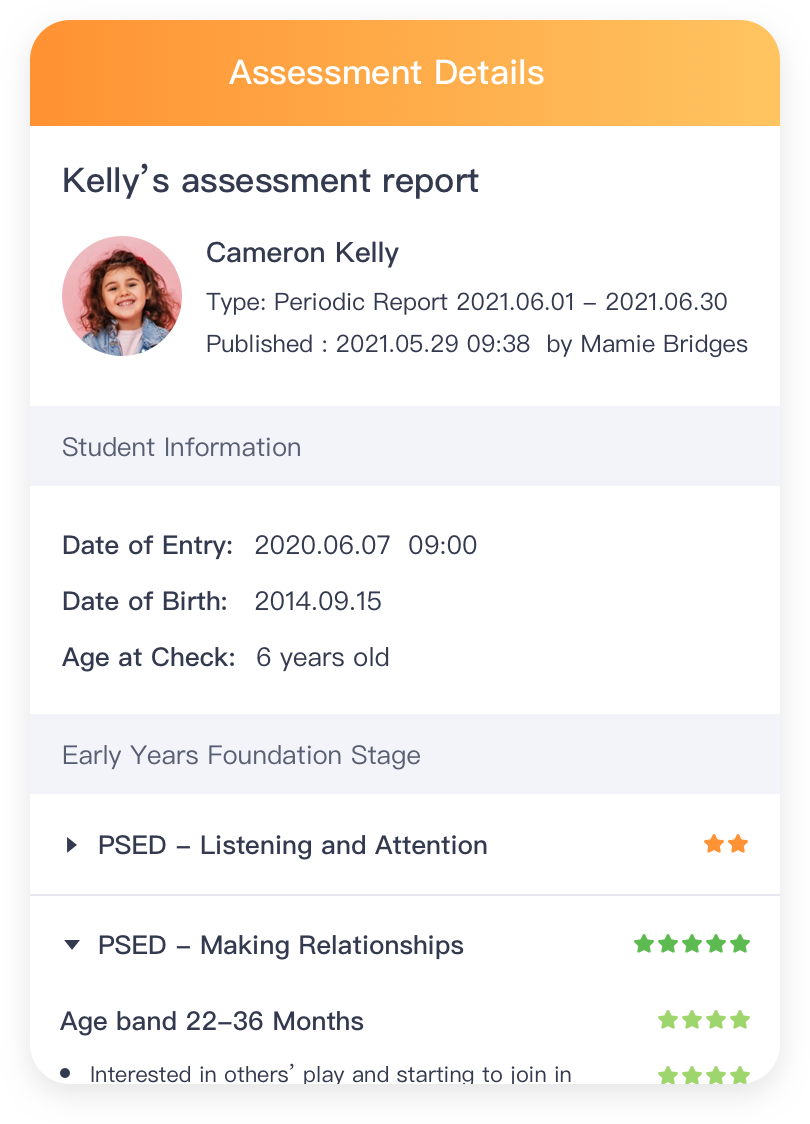Click the PSED – Listening and Attention label

tap(293, 845)
